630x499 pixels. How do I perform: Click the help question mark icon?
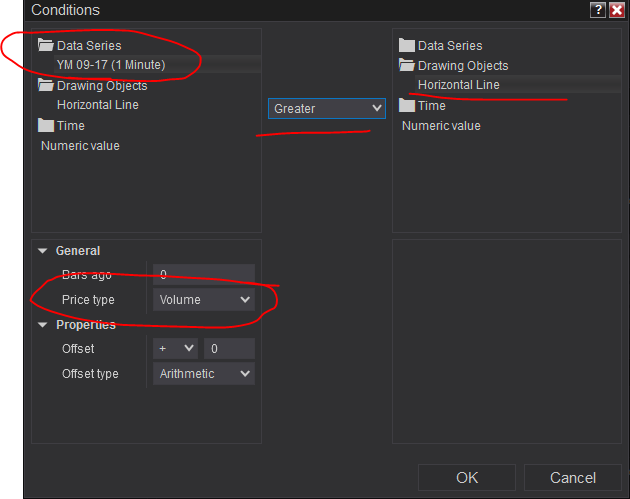click(x=597, y=10)
